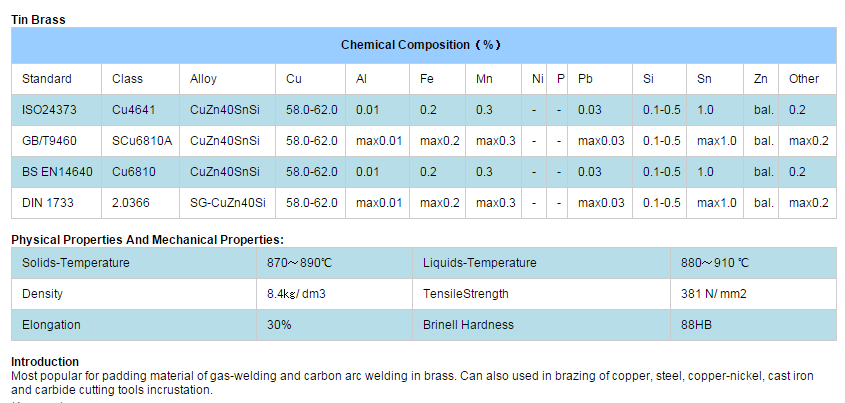Select the DIN 1733 standard cell
Image resolution: width=845 pixels, height=403 pixels.
click(47, 203)
